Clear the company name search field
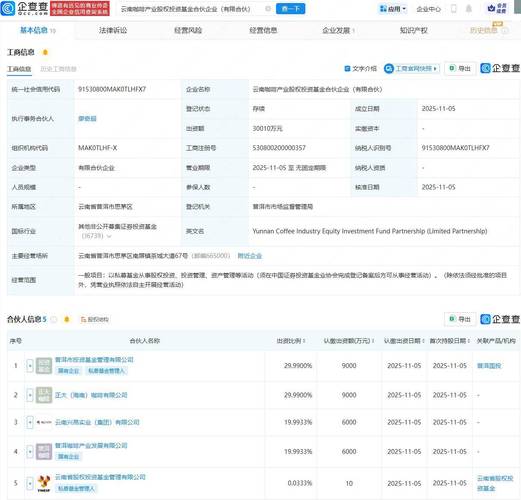 tap(268, 9)
